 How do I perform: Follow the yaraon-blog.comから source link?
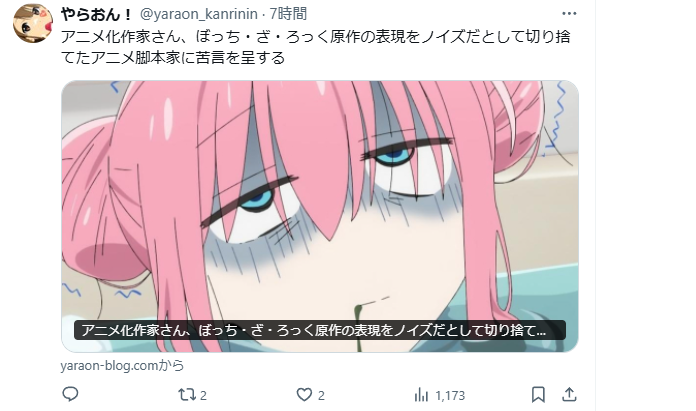point(122,366)
